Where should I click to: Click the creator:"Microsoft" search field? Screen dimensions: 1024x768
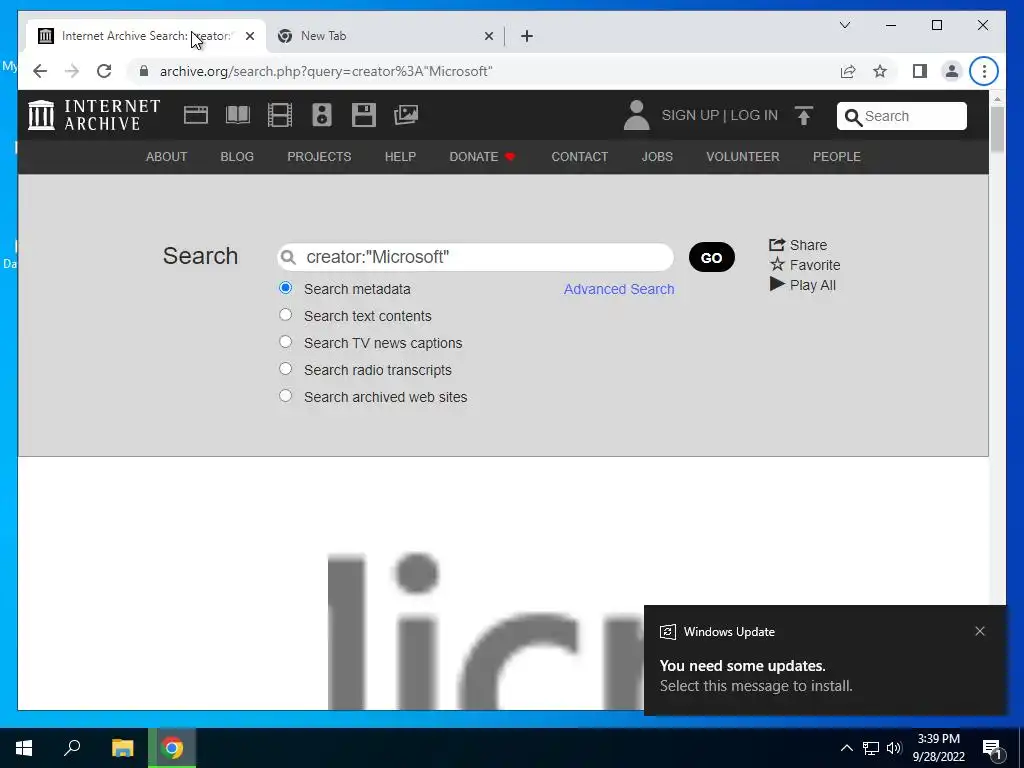(475, 257)
